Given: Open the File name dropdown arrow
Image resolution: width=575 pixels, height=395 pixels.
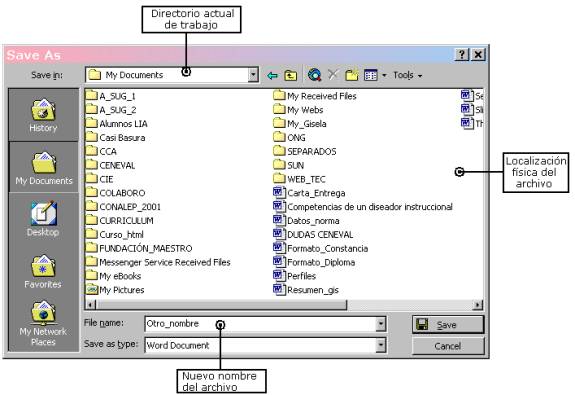Looking at the screenshot, I should (x=381, y=324).
